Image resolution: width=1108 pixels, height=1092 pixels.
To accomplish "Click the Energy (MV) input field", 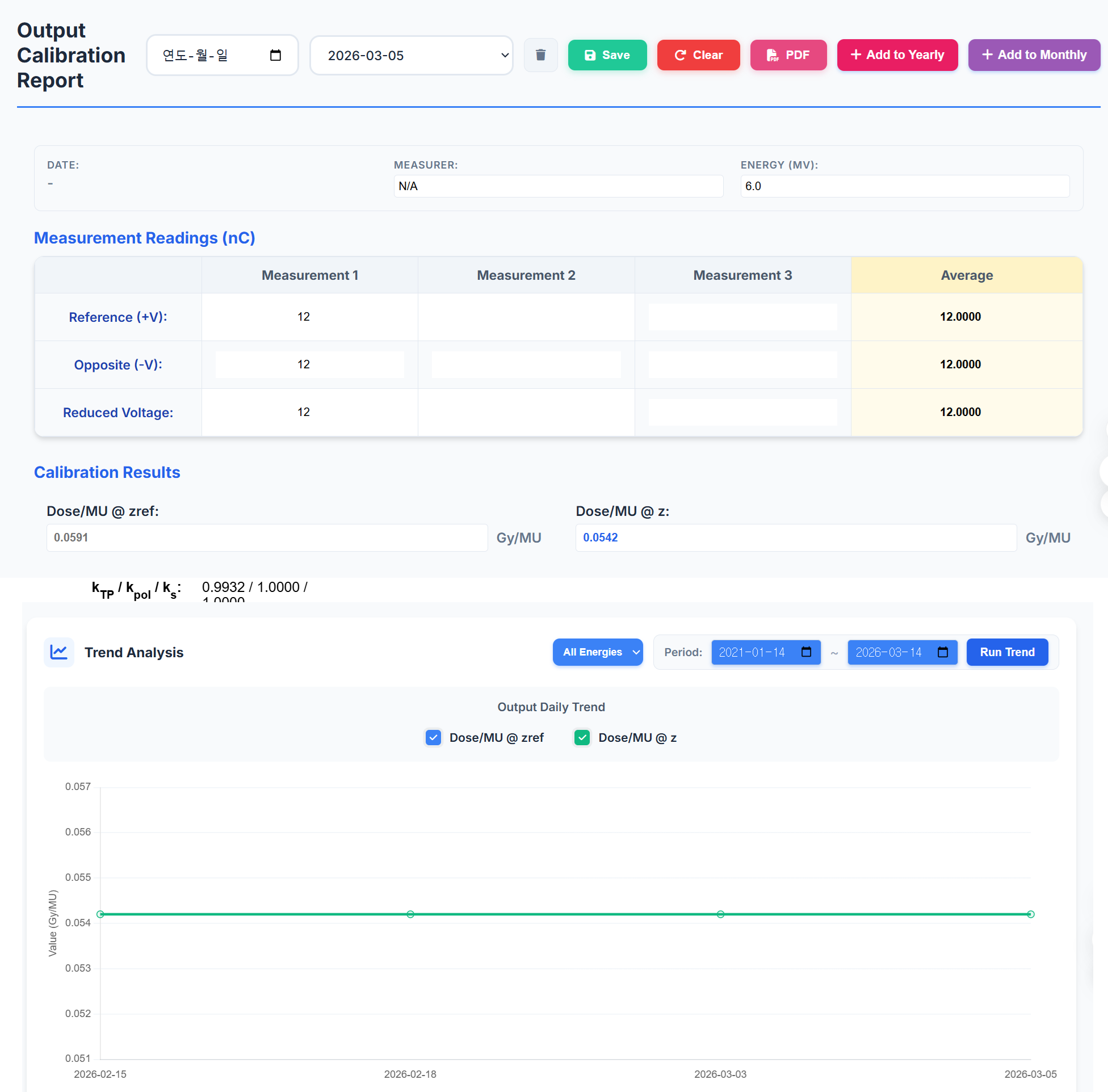I will click(904, 186).
